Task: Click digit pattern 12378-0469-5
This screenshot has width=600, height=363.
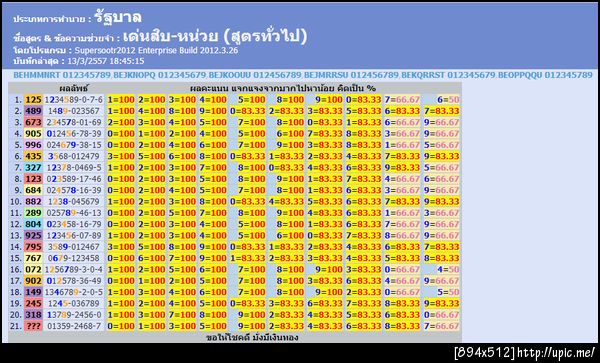Action: click(74, 168)
